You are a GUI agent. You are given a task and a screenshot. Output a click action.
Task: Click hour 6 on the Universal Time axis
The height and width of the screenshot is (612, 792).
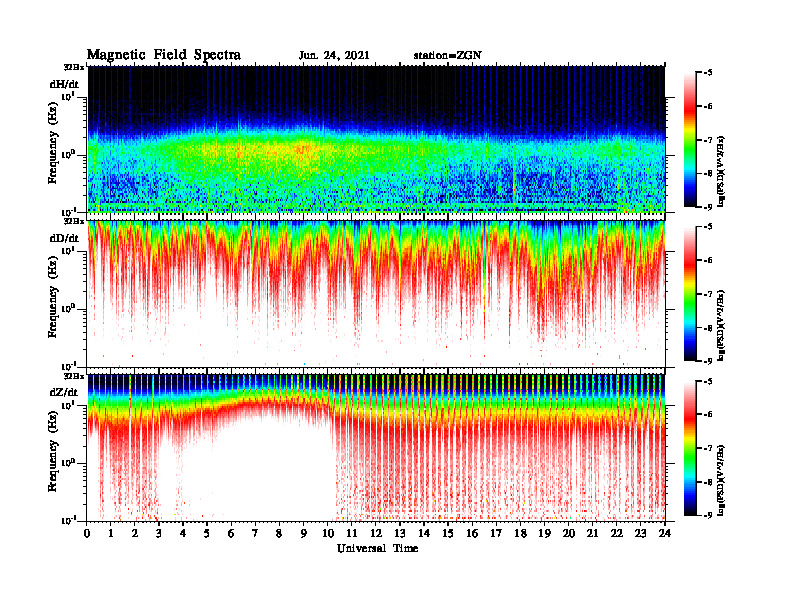click(x=231, y=534)
